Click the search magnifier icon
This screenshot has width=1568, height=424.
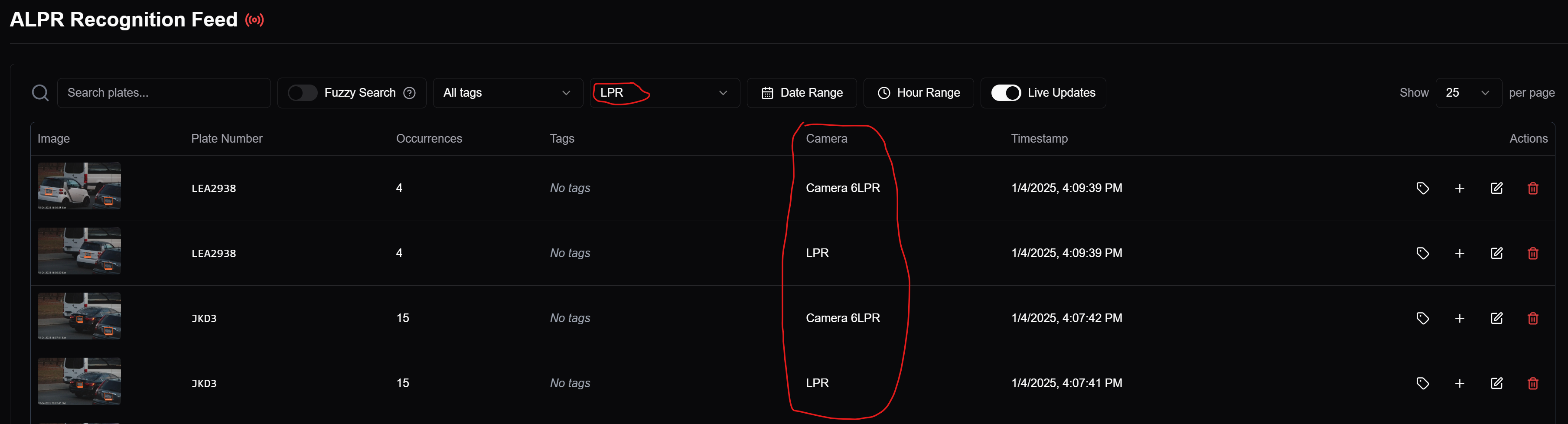40,93
